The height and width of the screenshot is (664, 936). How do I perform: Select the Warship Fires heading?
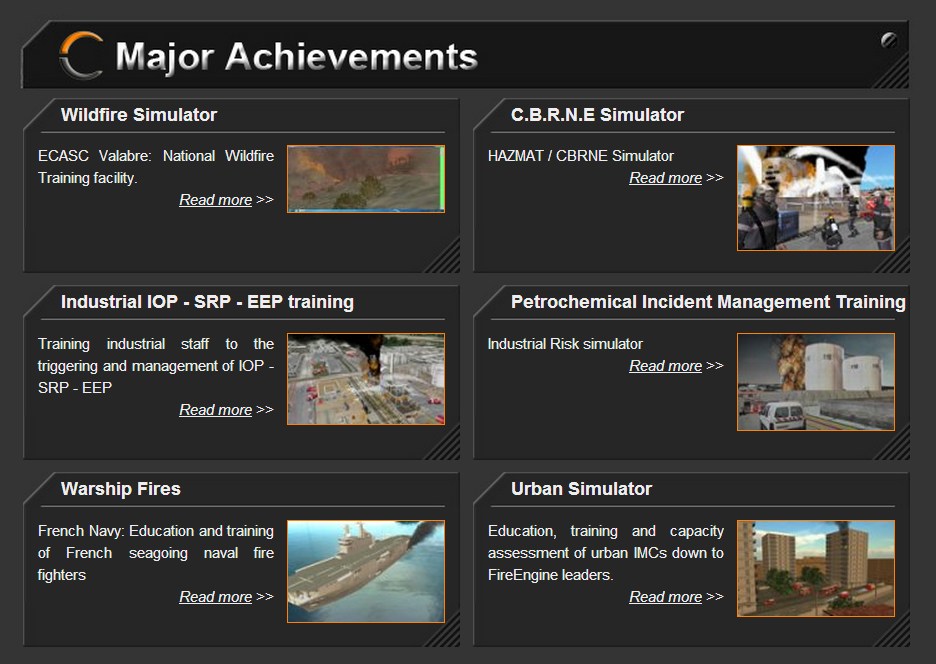point(121,489)
